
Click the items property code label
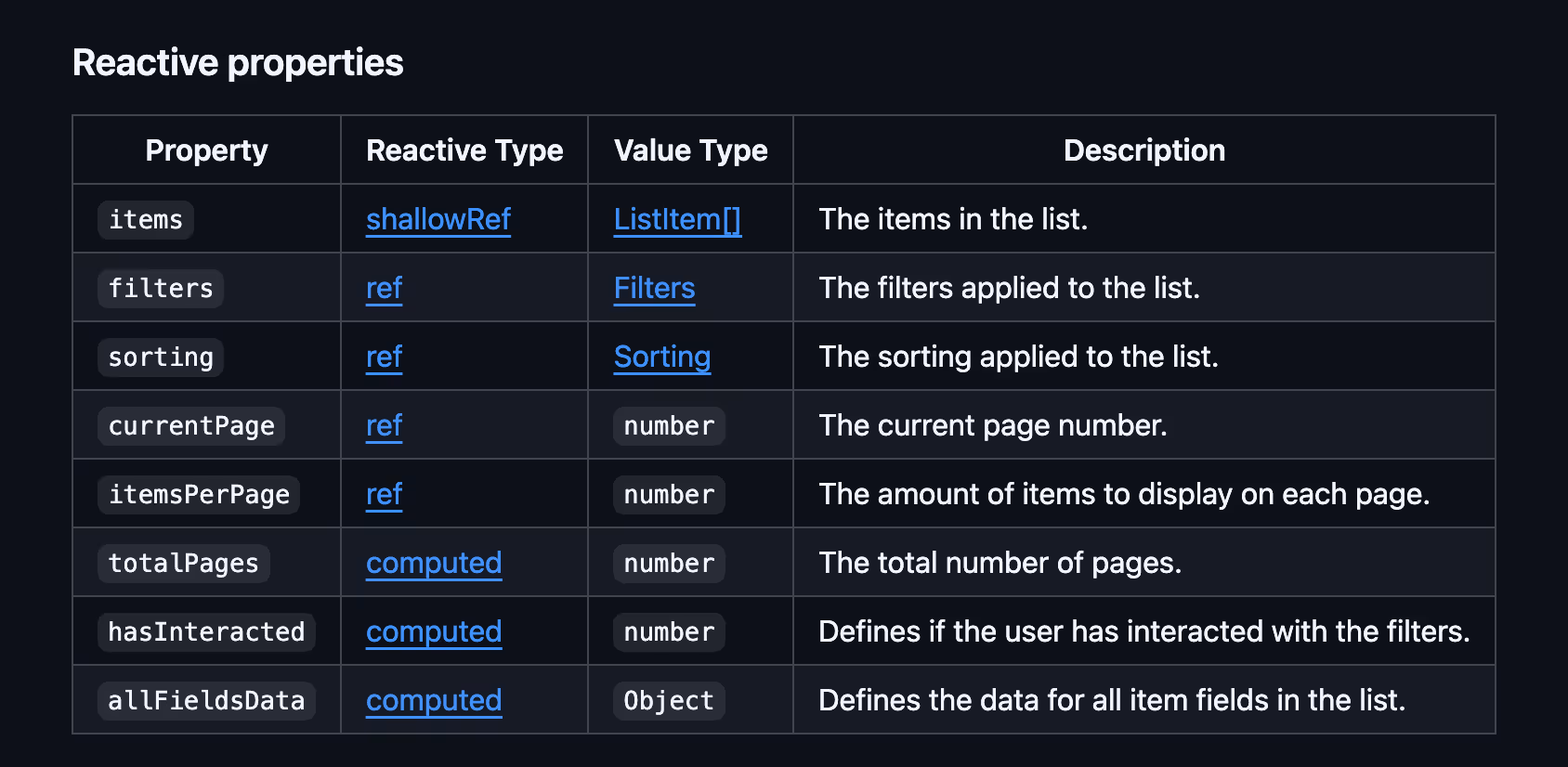coord(146,220)
